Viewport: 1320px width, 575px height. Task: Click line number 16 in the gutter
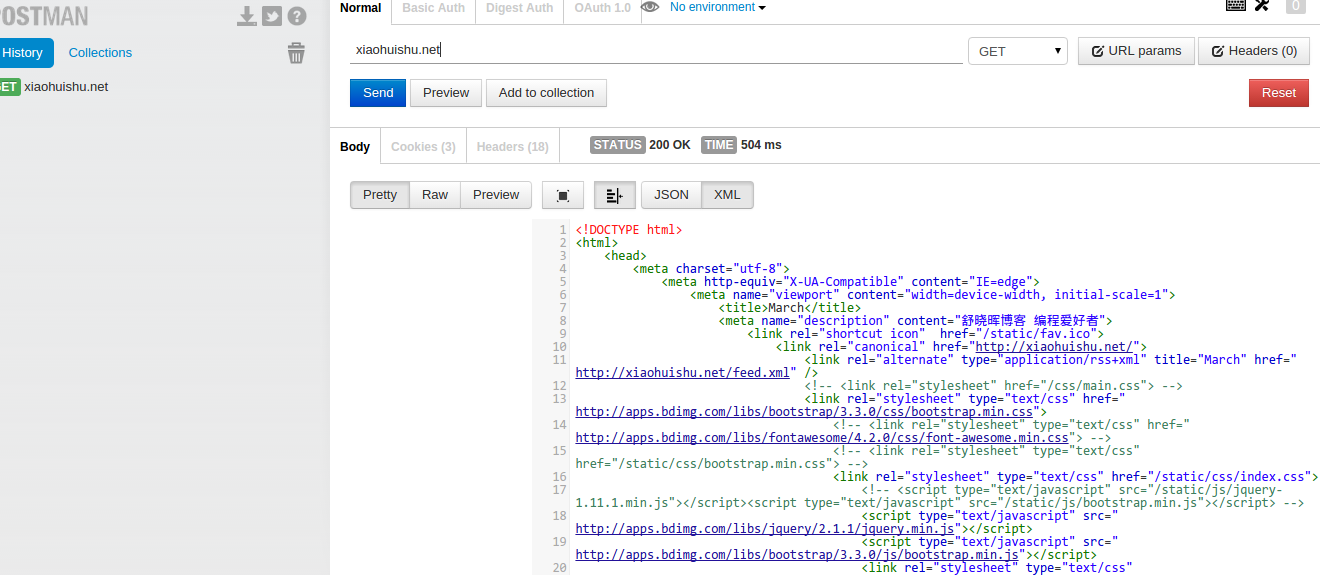click(x=559, y=477)
